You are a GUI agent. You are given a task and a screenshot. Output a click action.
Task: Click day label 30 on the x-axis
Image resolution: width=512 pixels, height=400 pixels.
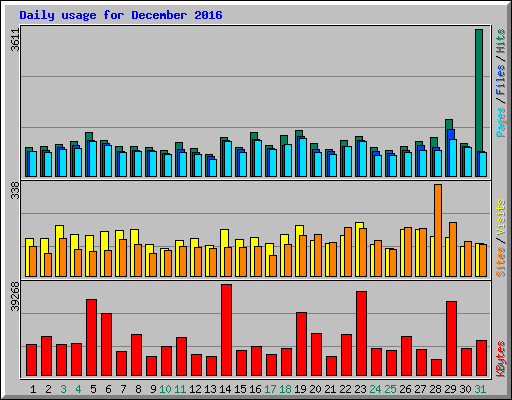[465, 389]
